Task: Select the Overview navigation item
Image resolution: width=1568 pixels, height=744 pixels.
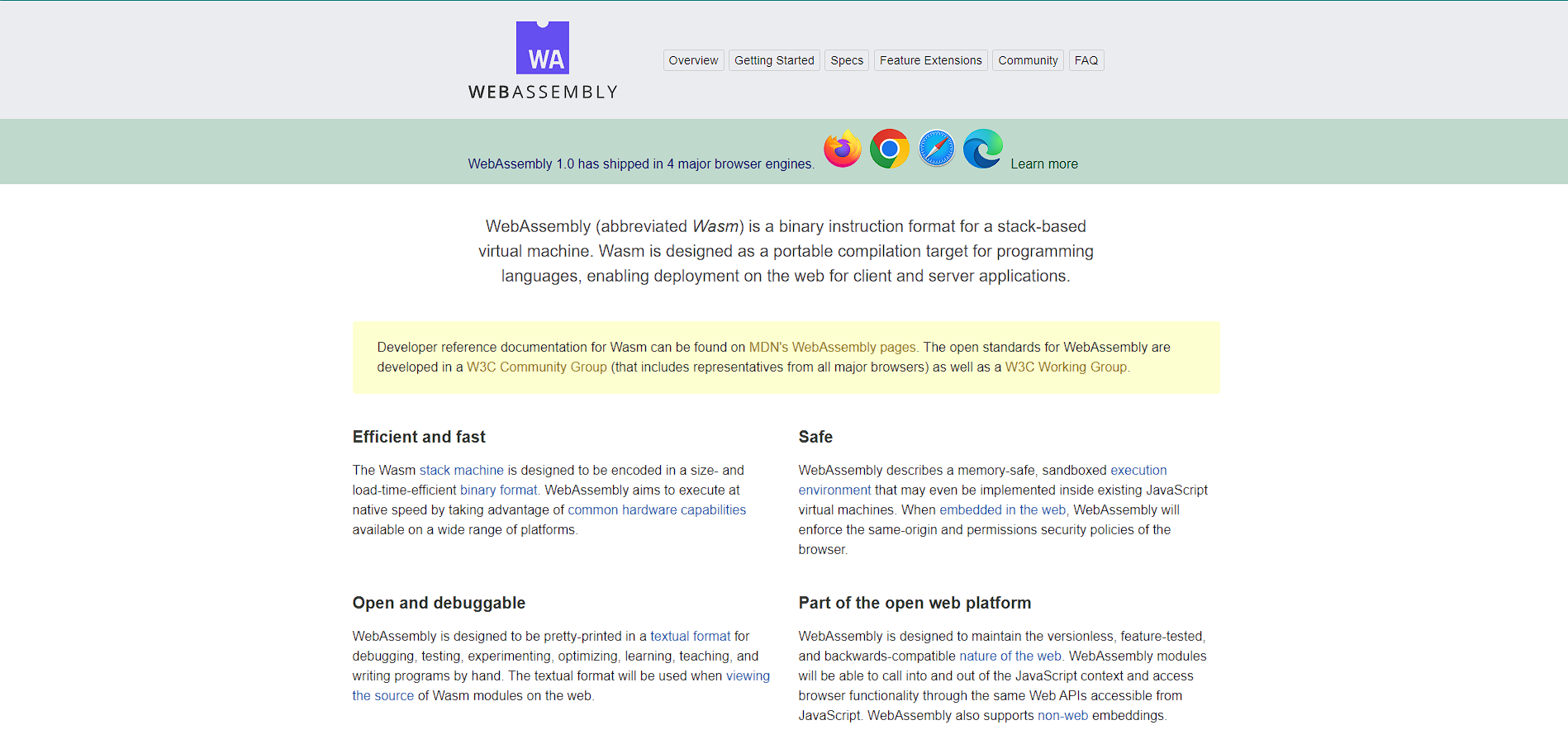Action: click(x=693, y=59)
